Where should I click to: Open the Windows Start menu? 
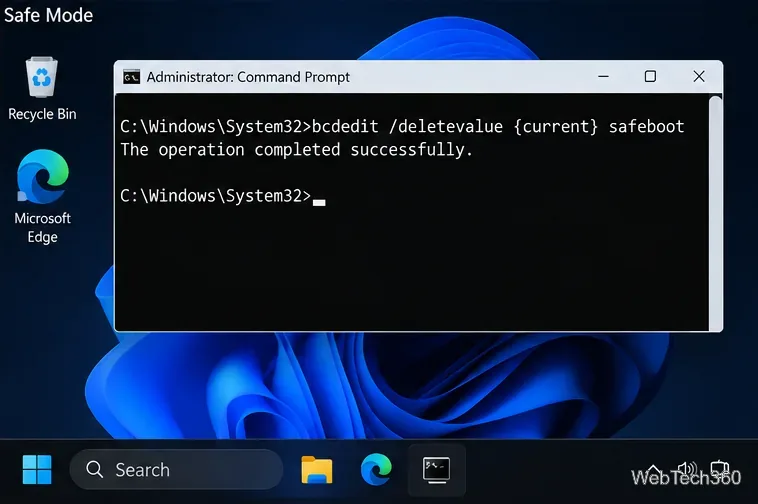click(x=37, y=469)
